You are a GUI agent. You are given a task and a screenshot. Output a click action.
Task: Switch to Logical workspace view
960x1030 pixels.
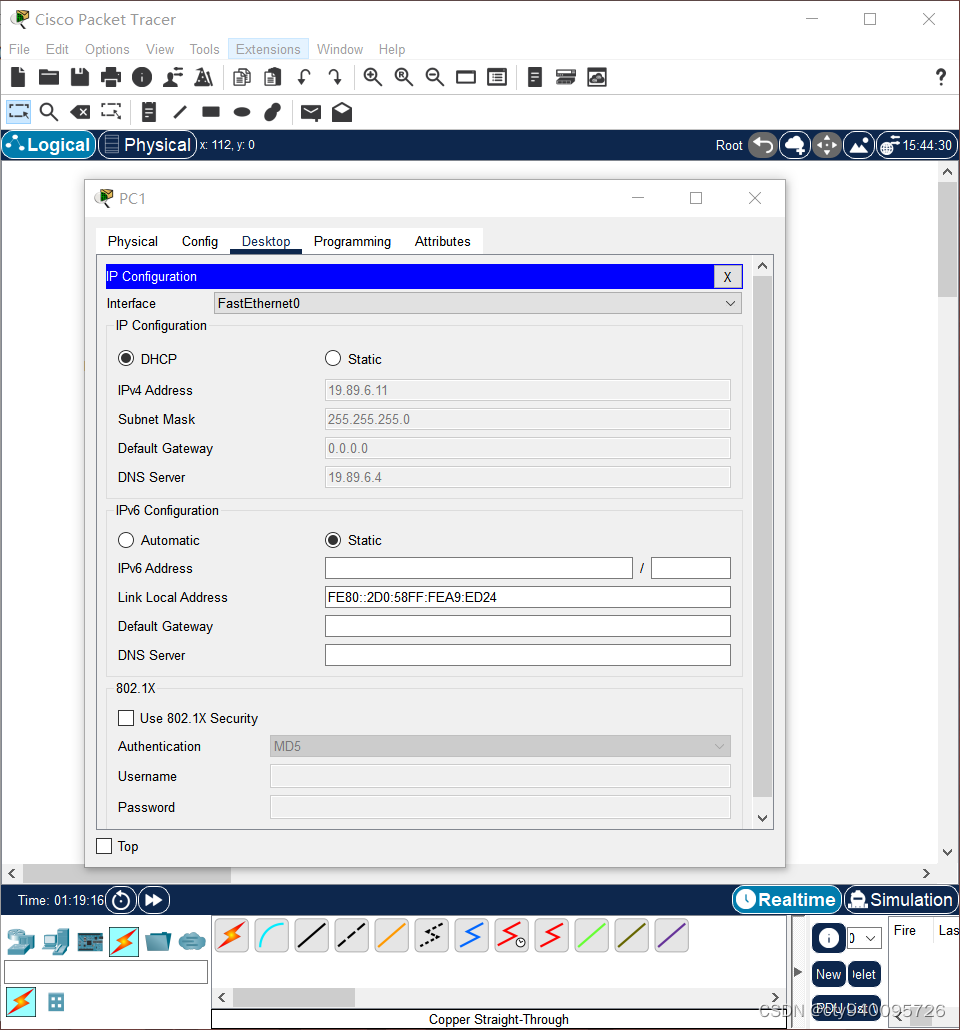[x=49, y=145]
